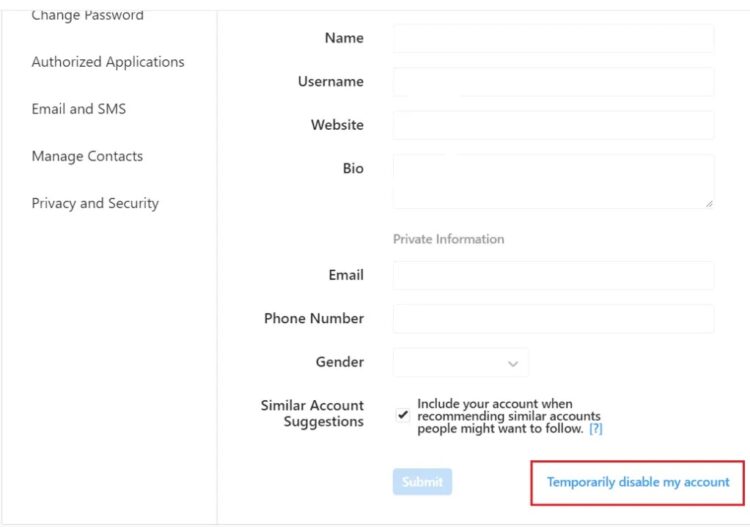Click the Private Information heading
The width and height of the screenshot is (750, 527).
[449, 239]
